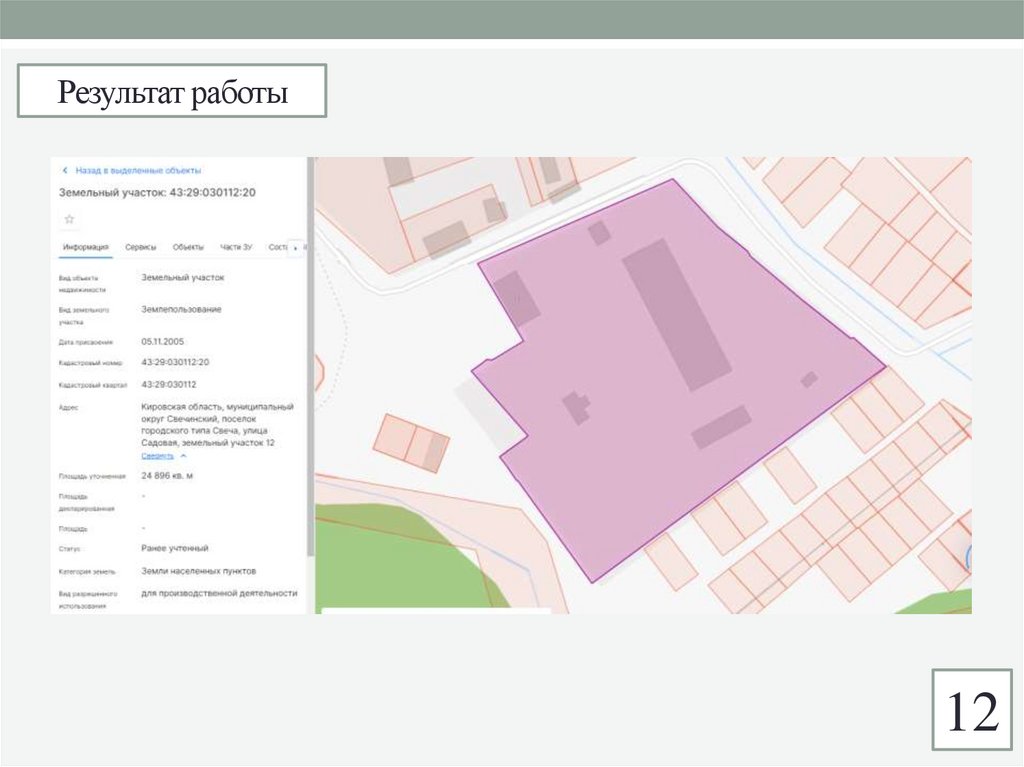
Task: Go back via Назад в выделенные объекты
Action: (x=138, y=171)
